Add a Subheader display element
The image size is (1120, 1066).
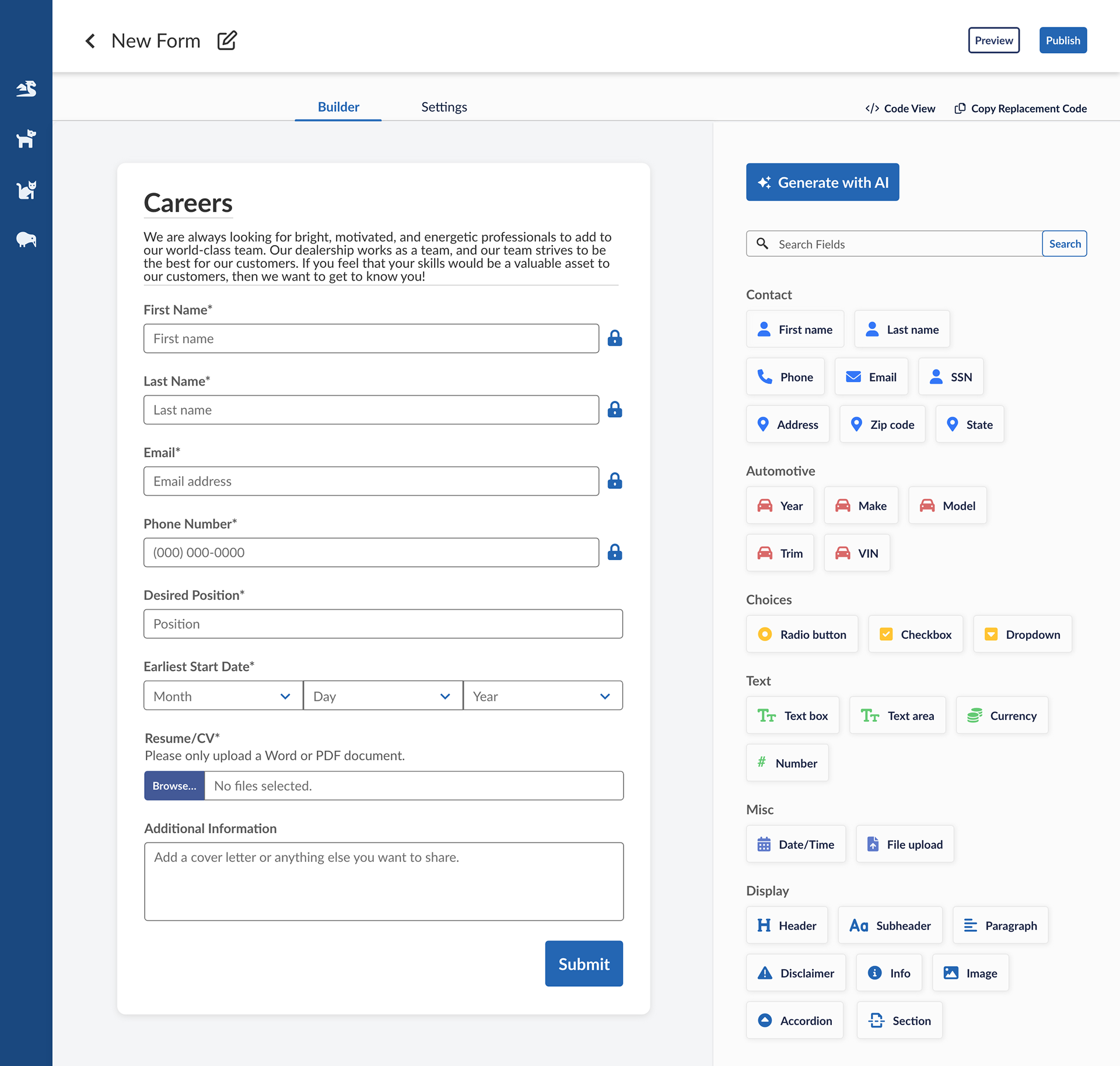pos(890,925)
